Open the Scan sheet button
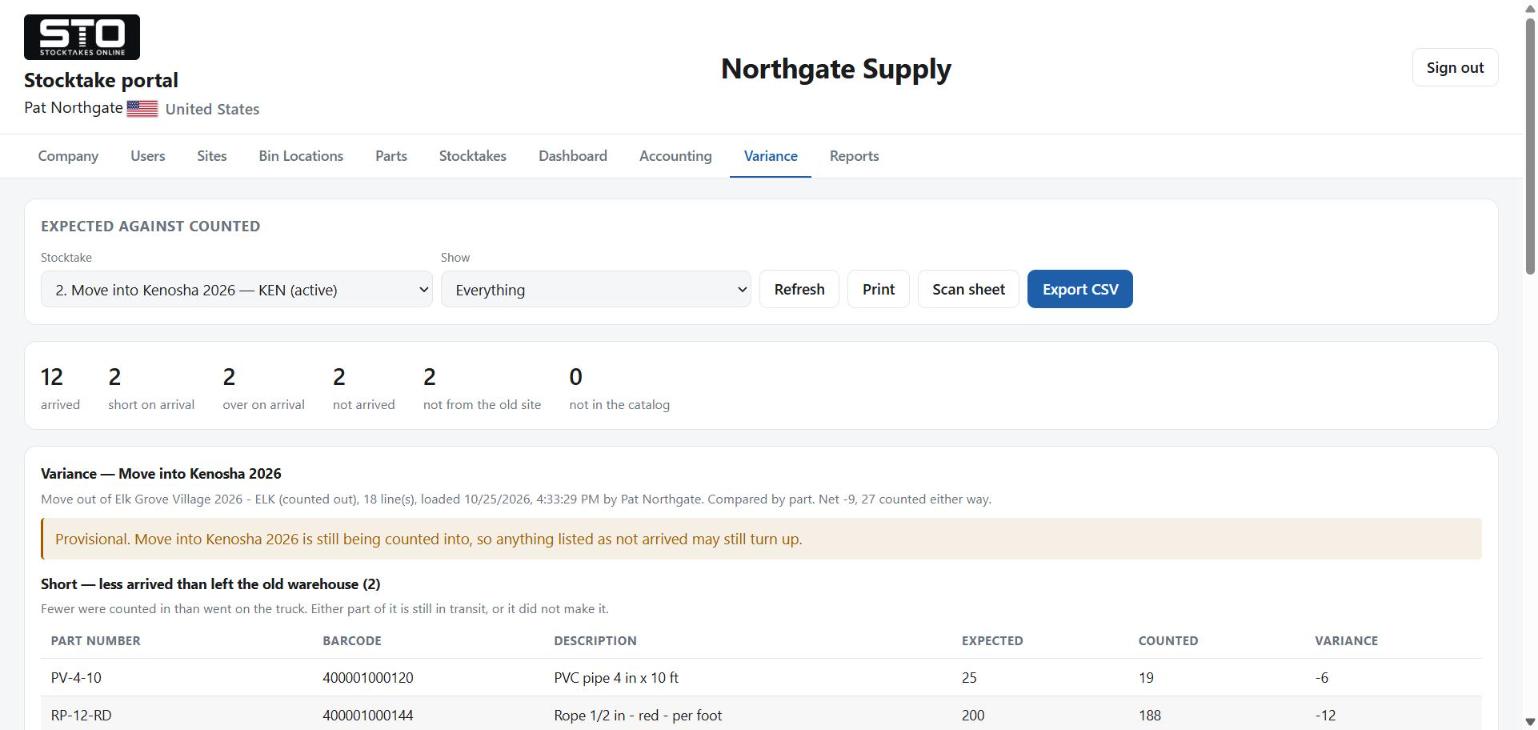The image size is (1538, 730). coord(969,289)
